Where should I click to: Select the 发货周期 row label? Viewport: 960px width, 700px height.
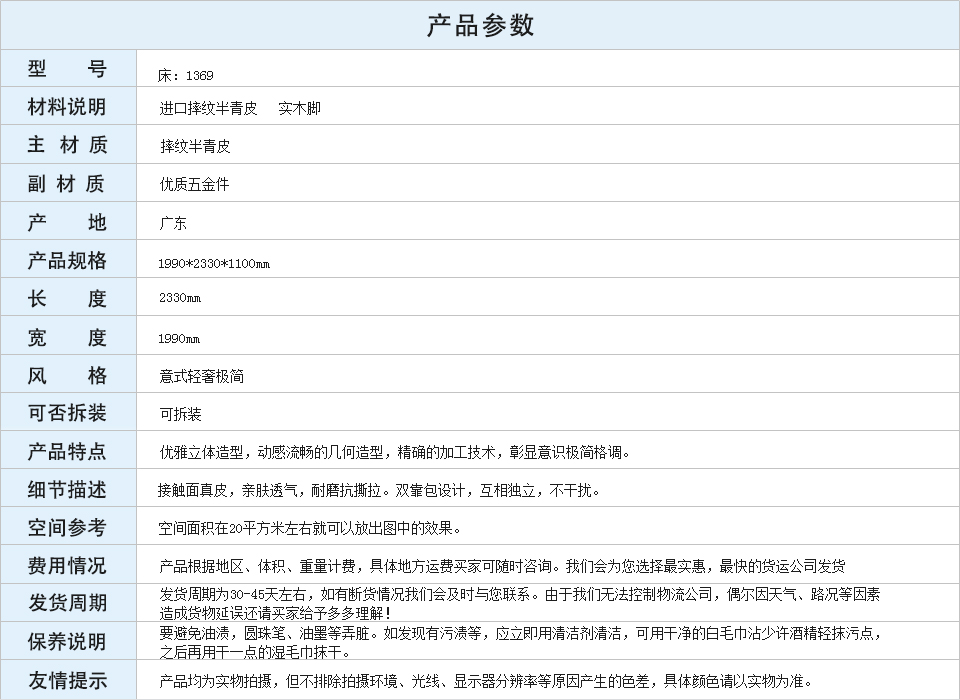click(67, 603)
